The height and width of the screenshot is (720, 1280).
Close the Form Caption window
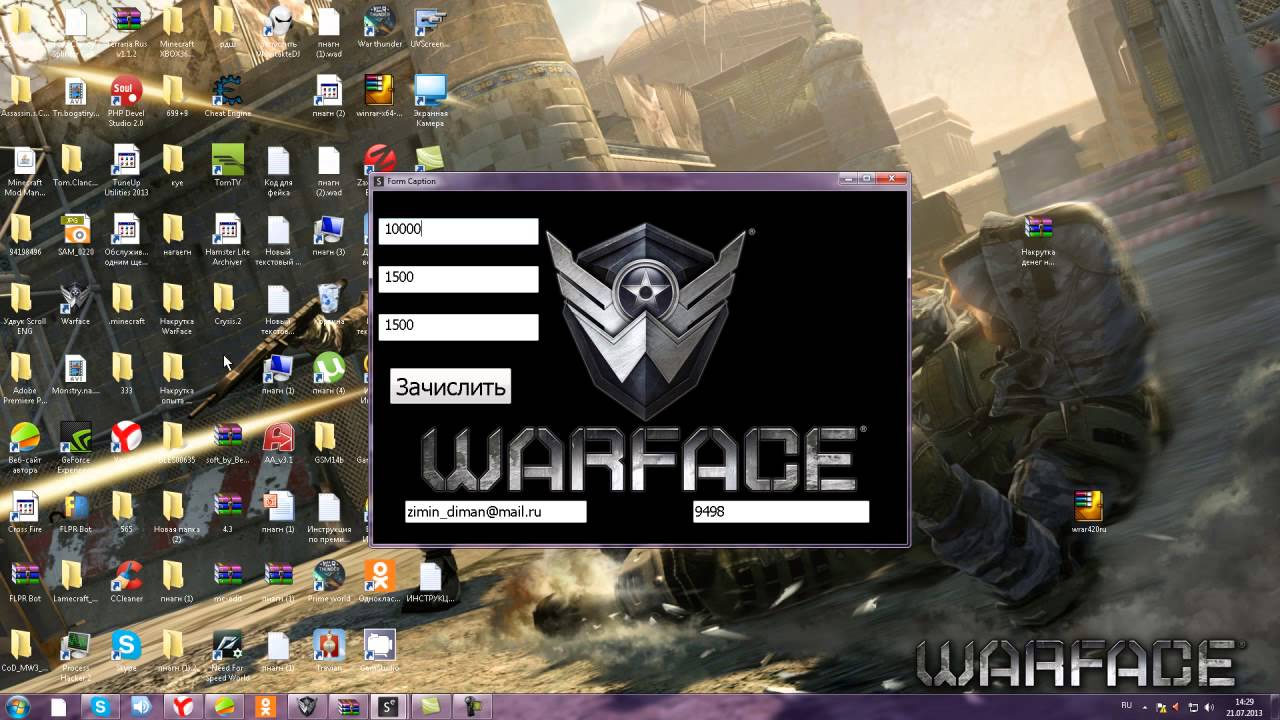(x=893, y=179)
